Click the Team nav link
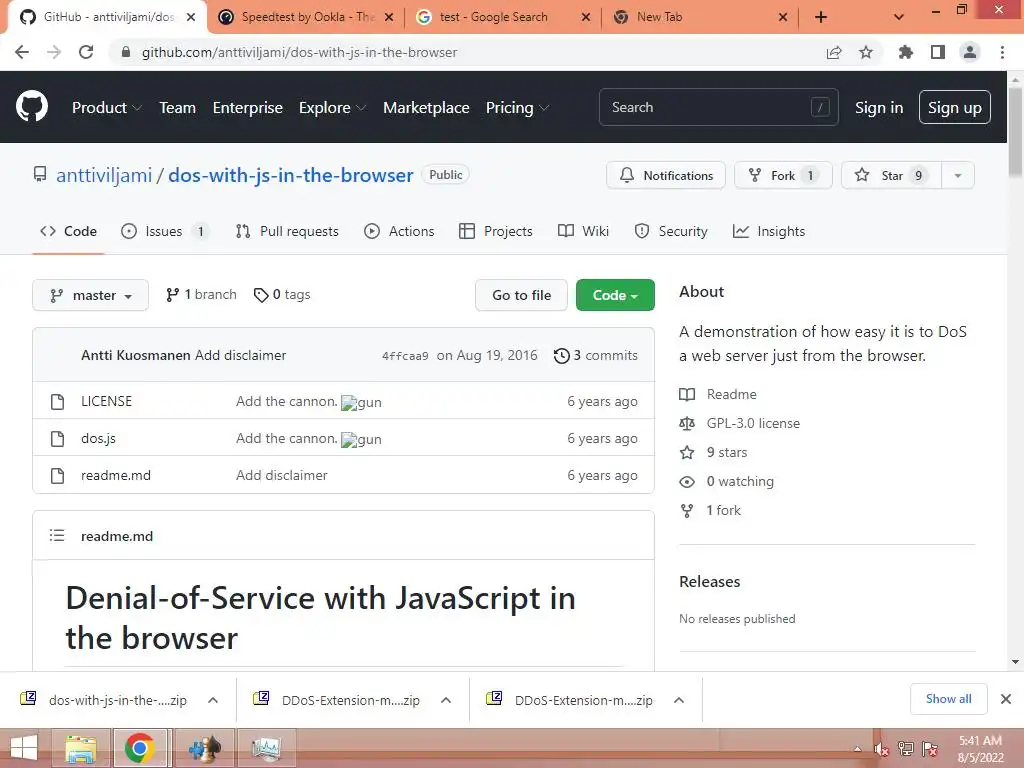The height and width of the screenshot is (768, 1024). pyautogui.click(x=178, y=108)
